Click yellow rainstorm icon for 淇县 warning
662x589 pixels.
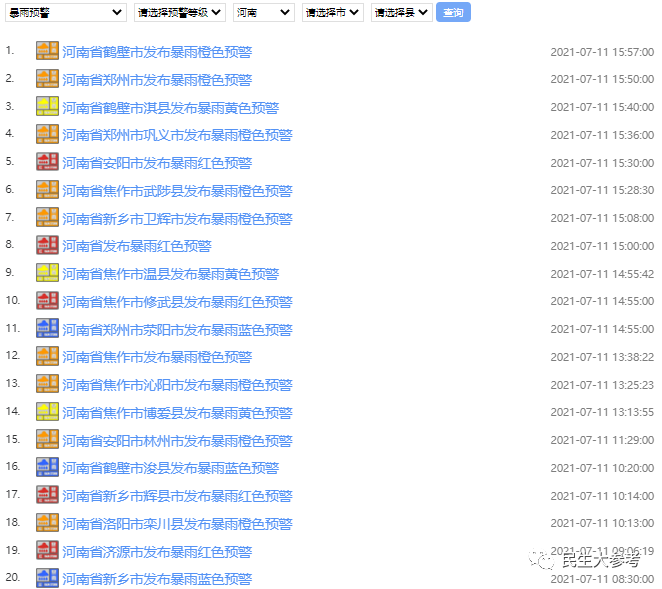click(47, 106)
